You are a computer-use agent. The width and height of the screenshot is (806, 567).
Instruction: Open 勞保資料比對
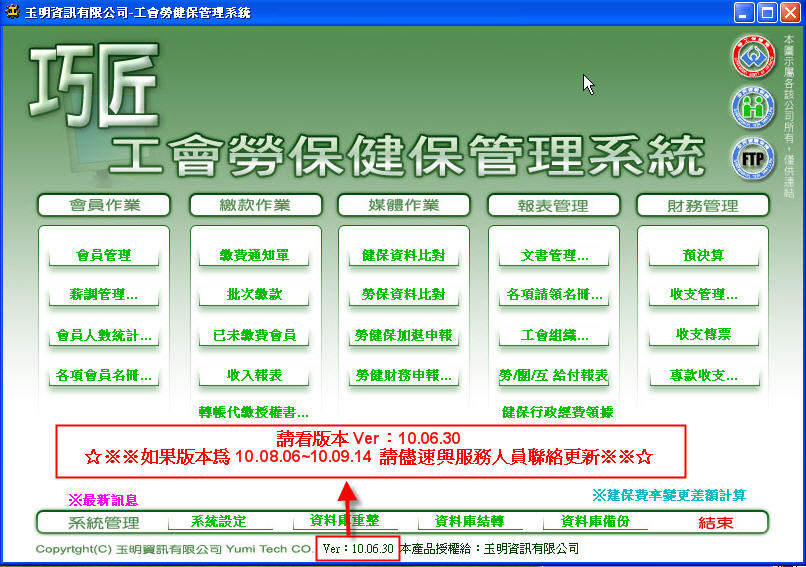tap(404, 295)
